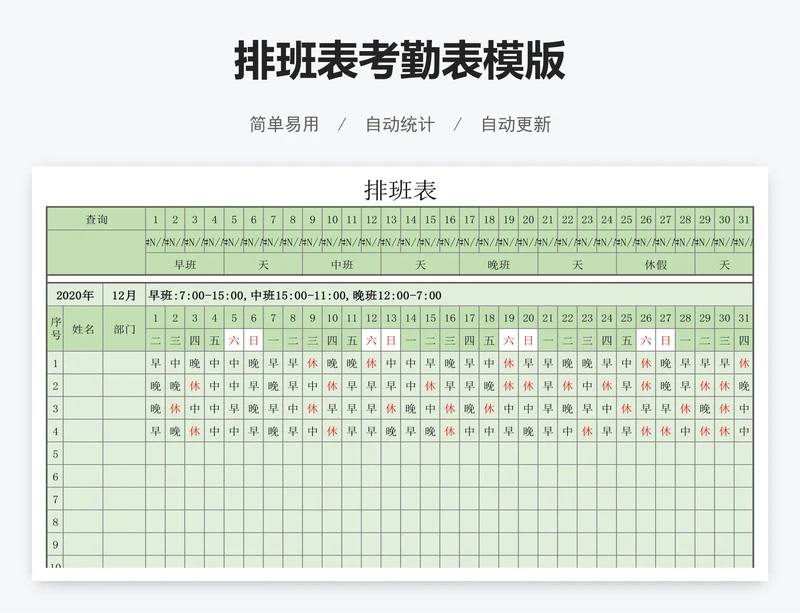This screenshot has height=613, width=800.
Task: Click the 四 weekday under day 31
Action: point(744,340)
